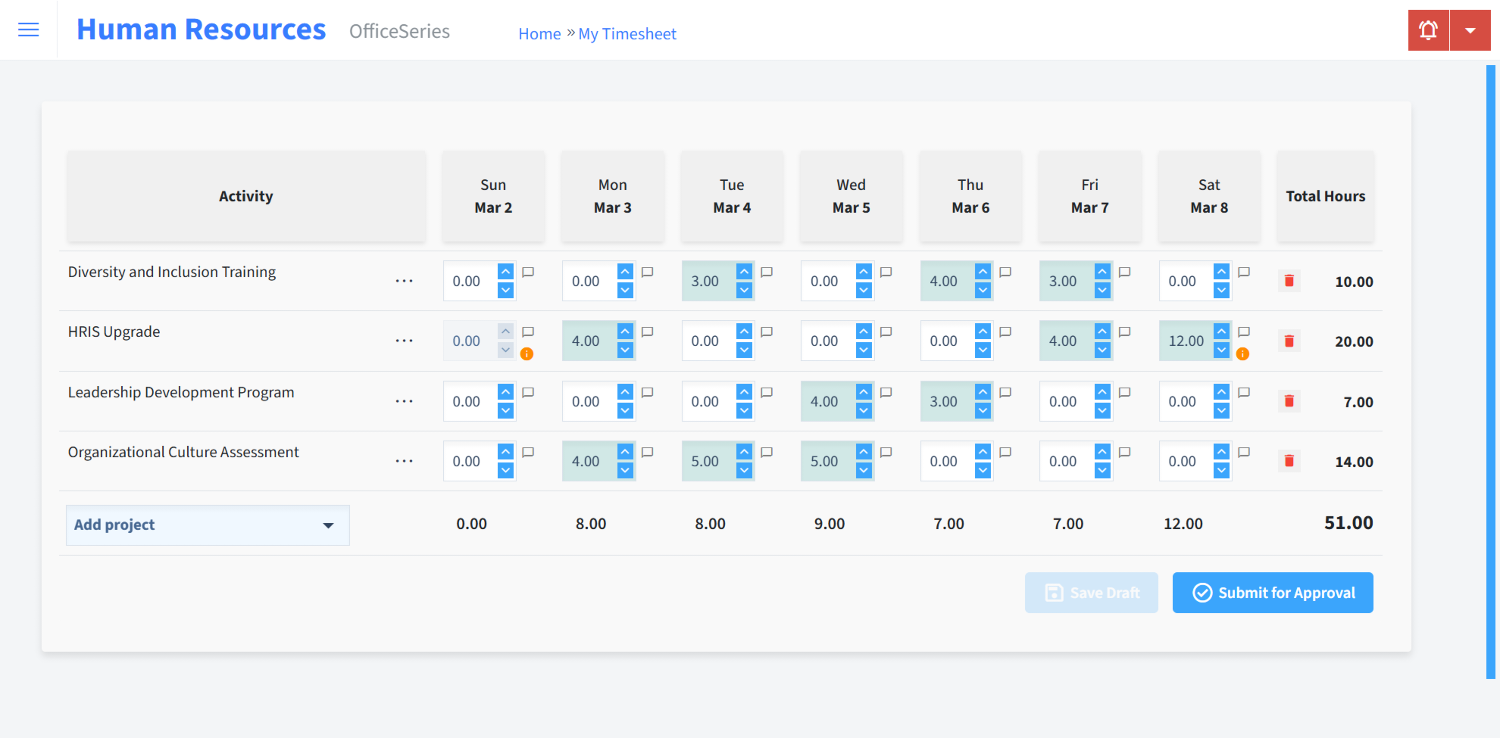
Task: Open the Add project dropdown
Action: (207, 524)
